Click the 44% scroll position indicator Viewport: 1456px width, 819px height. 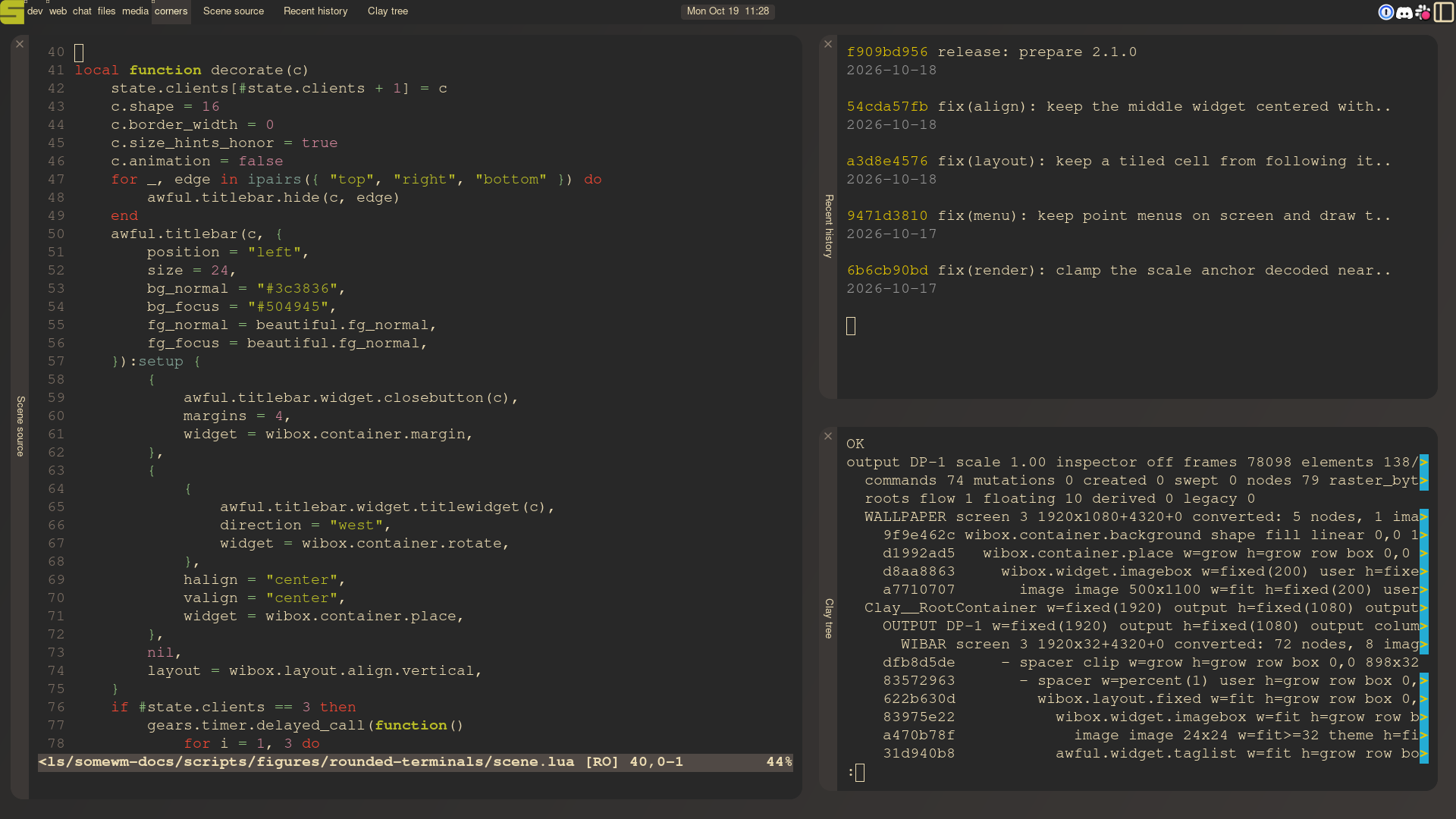(779, 762)
